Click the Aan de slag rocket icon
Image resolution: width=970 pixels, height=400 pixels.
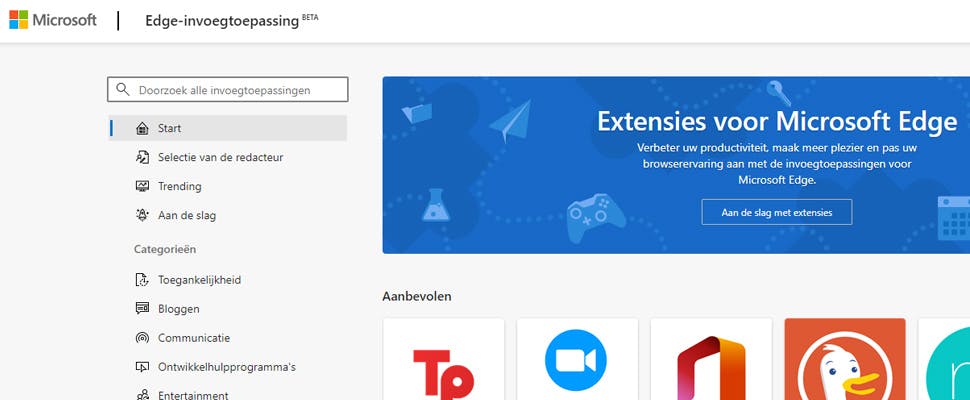142,215
